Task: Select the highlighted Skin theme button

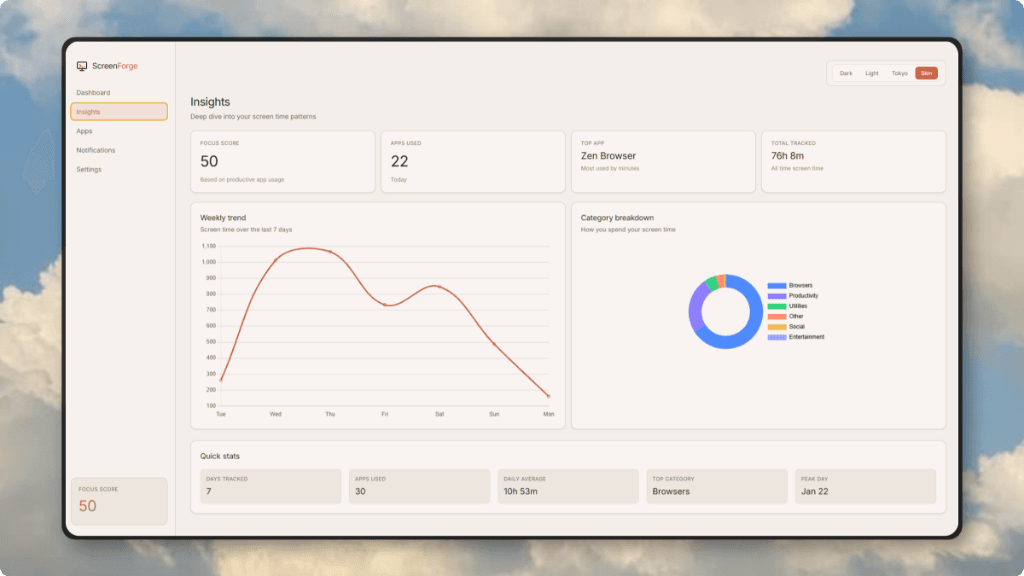Action: pos(926,73)
